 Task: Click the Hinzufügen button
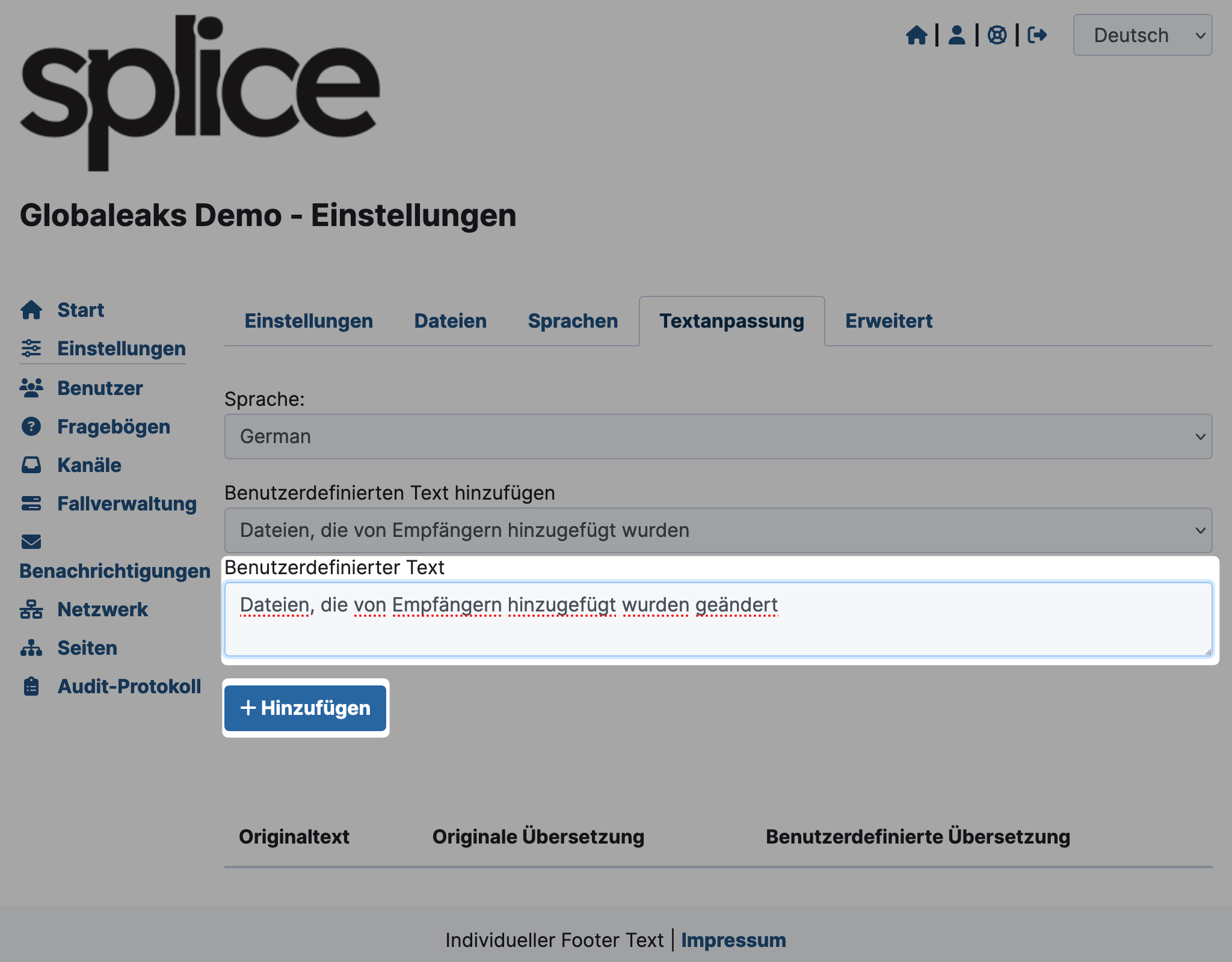305,708
